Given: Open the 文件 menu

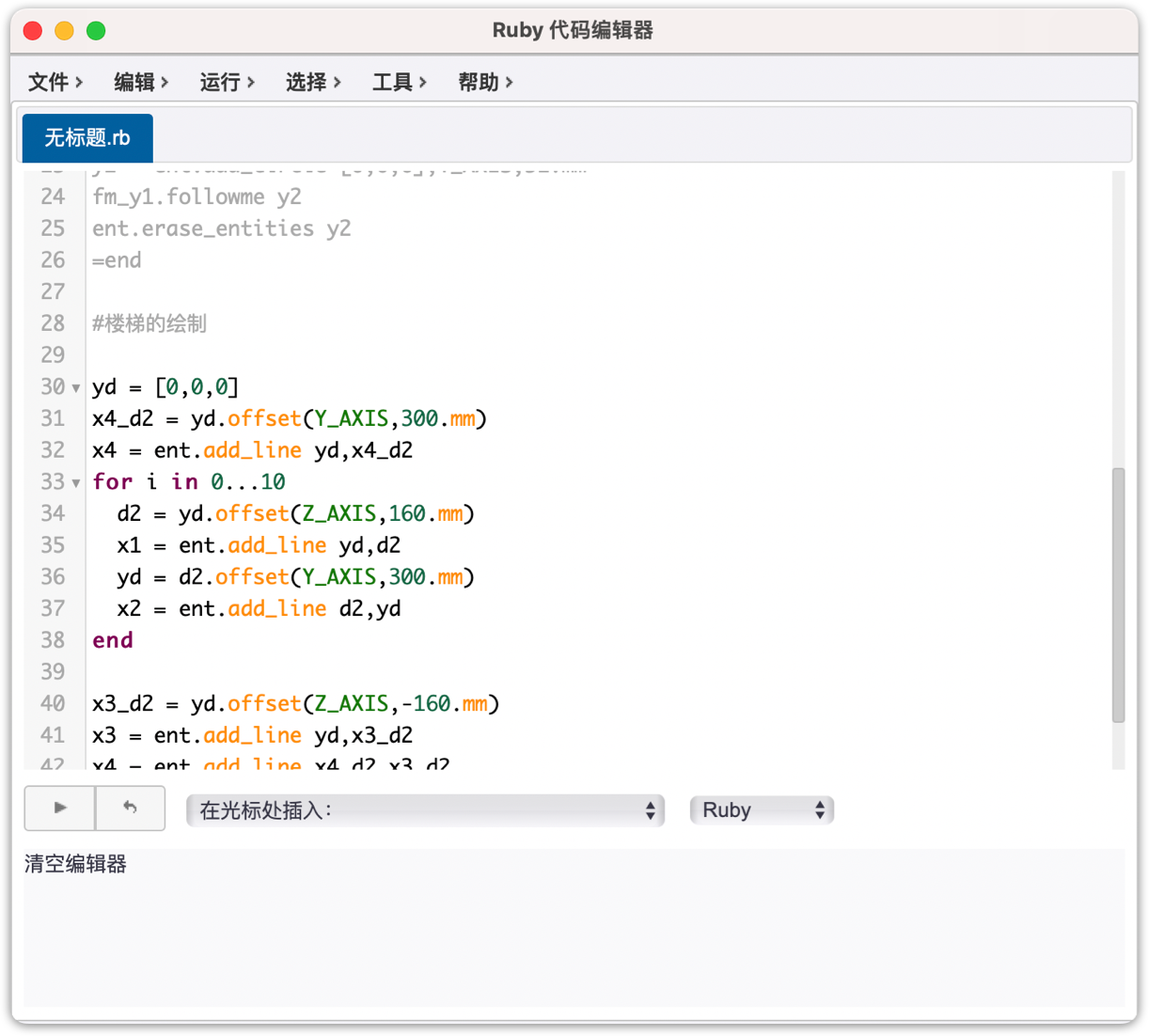Looking at the screenshot, I should tap(55, 83).
